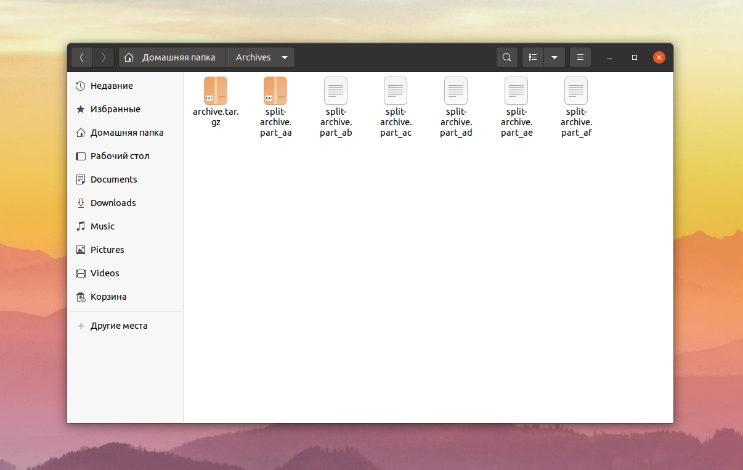
Task: Toggle the list view icon button
Action: tap(533, 58)
